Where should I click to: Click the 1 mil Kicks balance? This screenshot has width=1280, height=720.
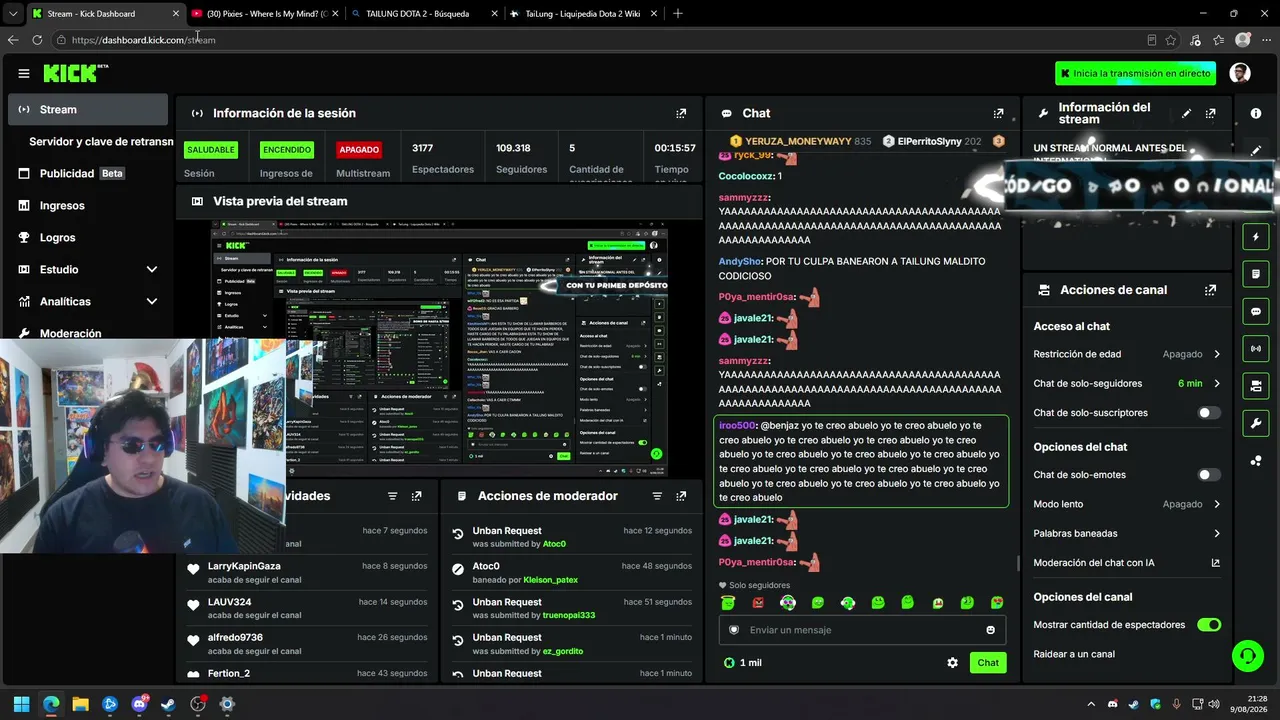pos(743,662)
